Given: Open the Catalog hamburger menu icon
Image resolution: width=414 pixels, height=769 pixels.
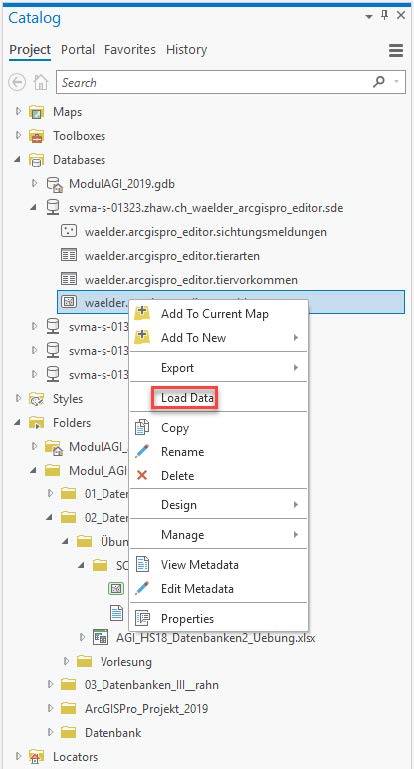Looking at the screenshot, I should coord(396,50).
